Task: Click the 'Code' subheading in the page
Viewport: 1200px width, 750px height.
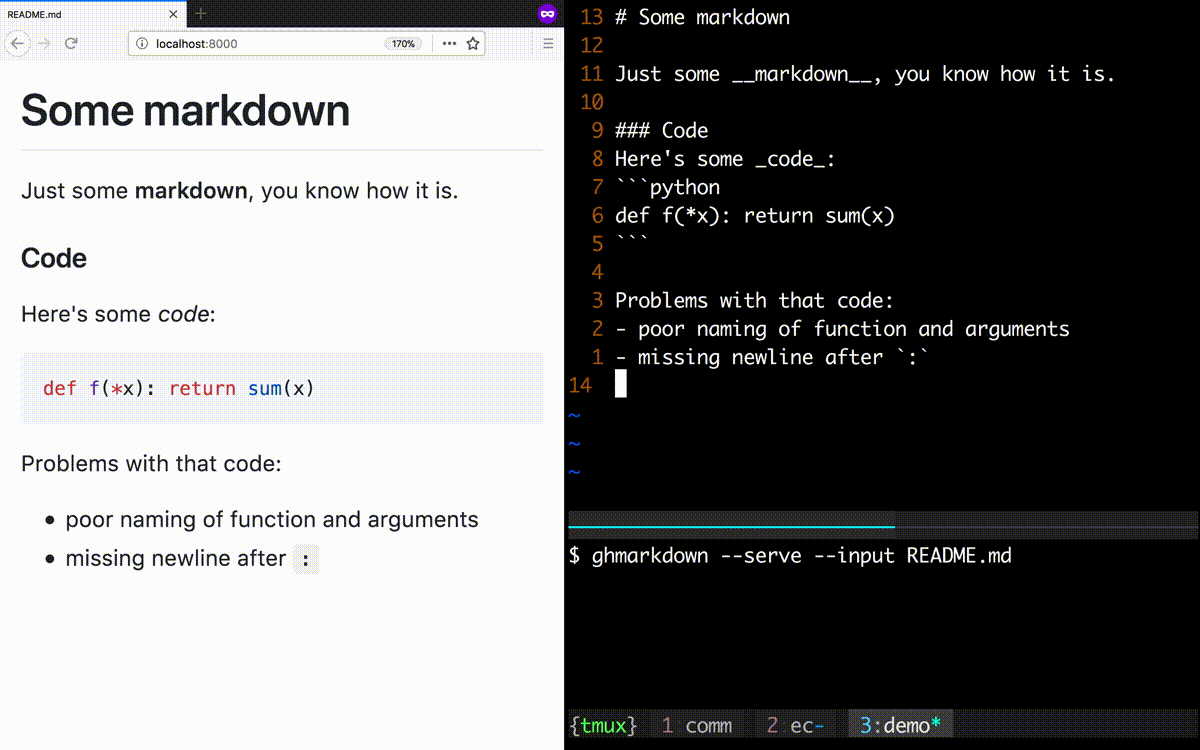Action: (54, 258)
